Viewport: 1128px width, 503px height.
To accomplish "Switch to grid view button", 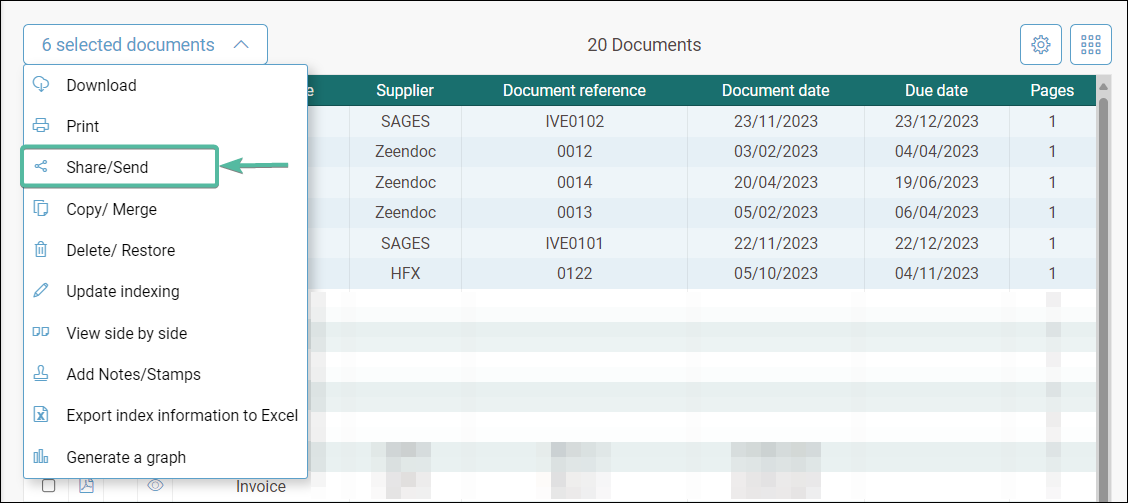I will pos(1091,45).
